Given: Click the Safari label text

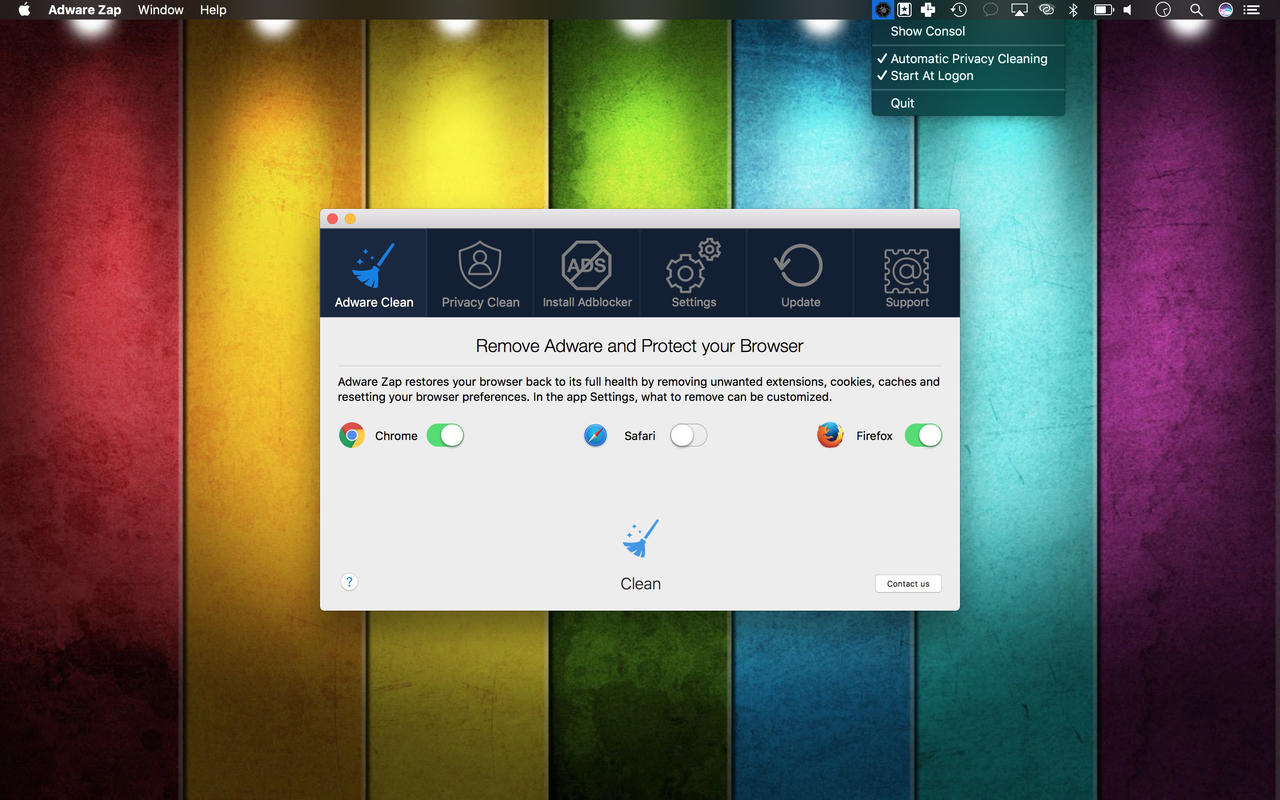Looking at the screenshot, I should (x=640, y=436).
